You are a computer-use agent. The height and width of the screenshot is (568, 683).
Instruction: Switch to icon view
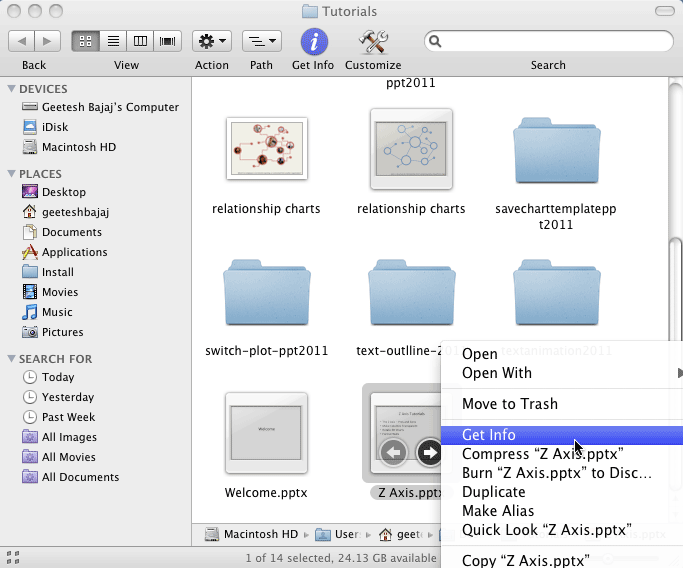coord(85,41)
